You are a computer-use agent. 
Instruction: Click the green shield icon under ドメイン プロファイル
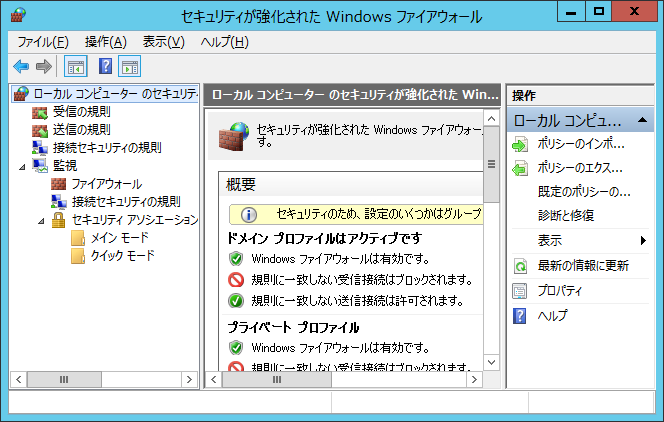[236, 259]
